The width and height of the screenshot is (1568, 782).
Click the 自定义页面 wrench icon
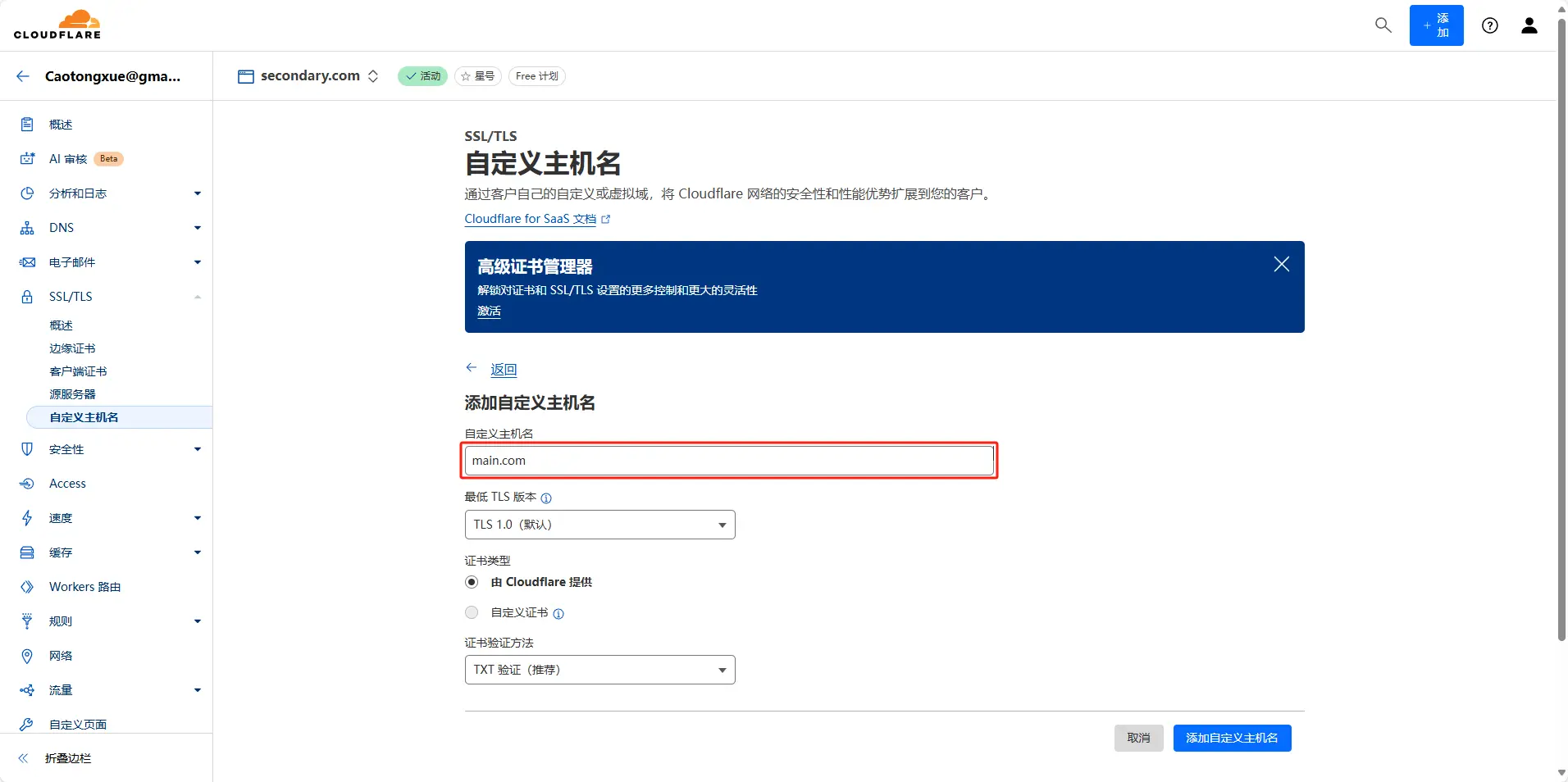27,725
